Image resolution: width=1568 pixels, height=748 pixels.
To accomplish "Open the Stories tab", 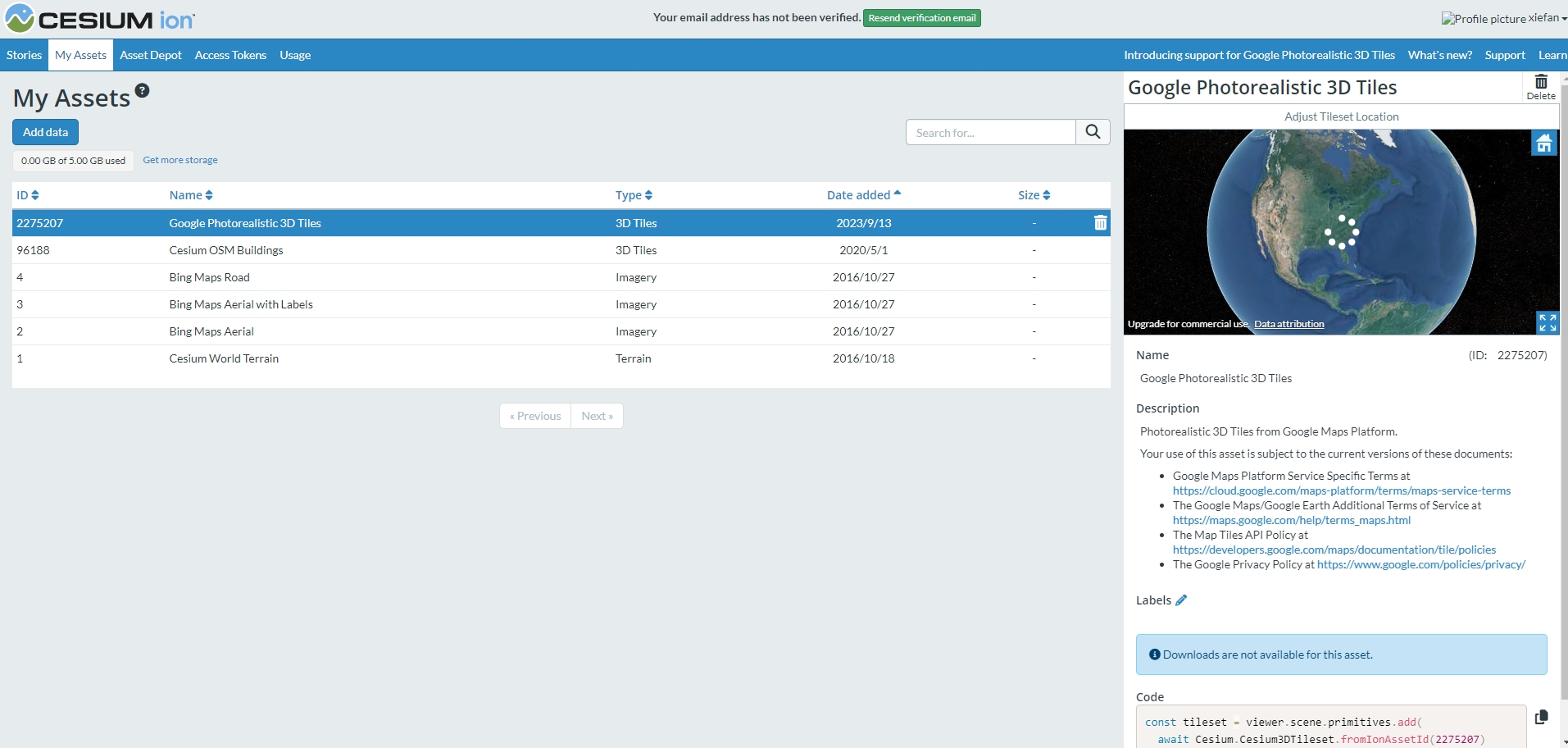I will (x=24, y=55).
